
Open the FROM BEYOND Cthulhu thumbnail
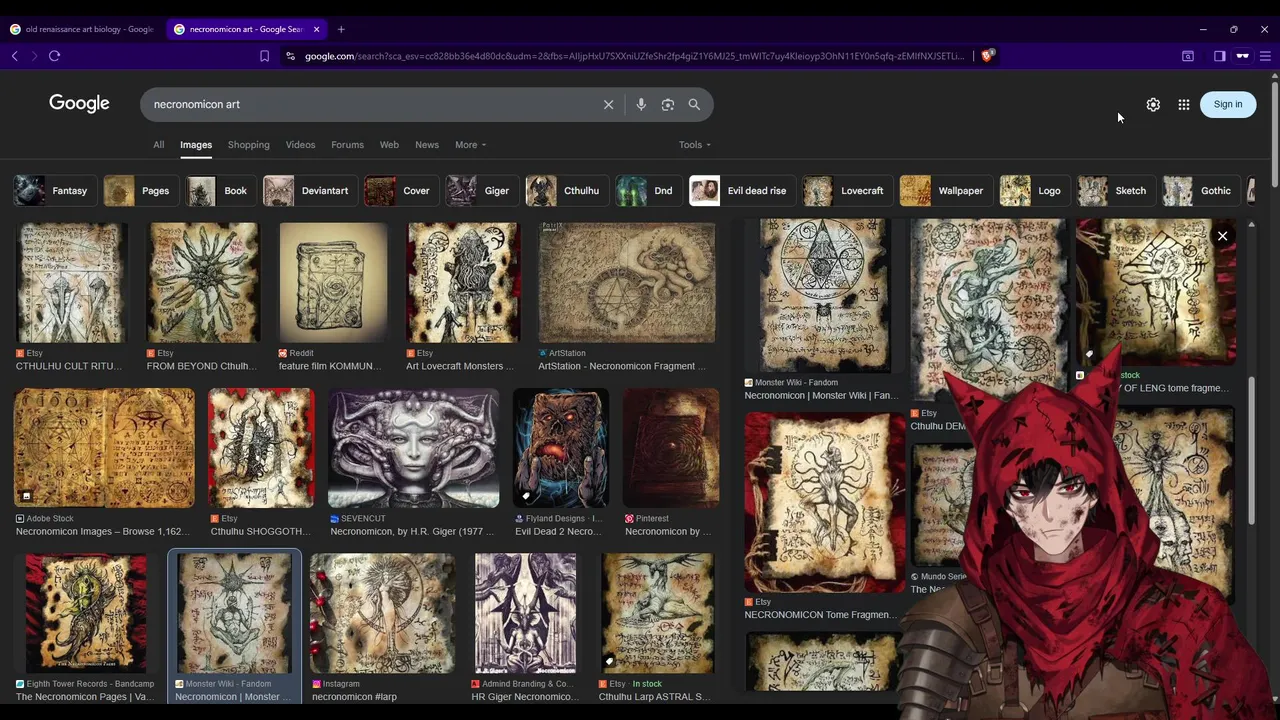[203, 283]
